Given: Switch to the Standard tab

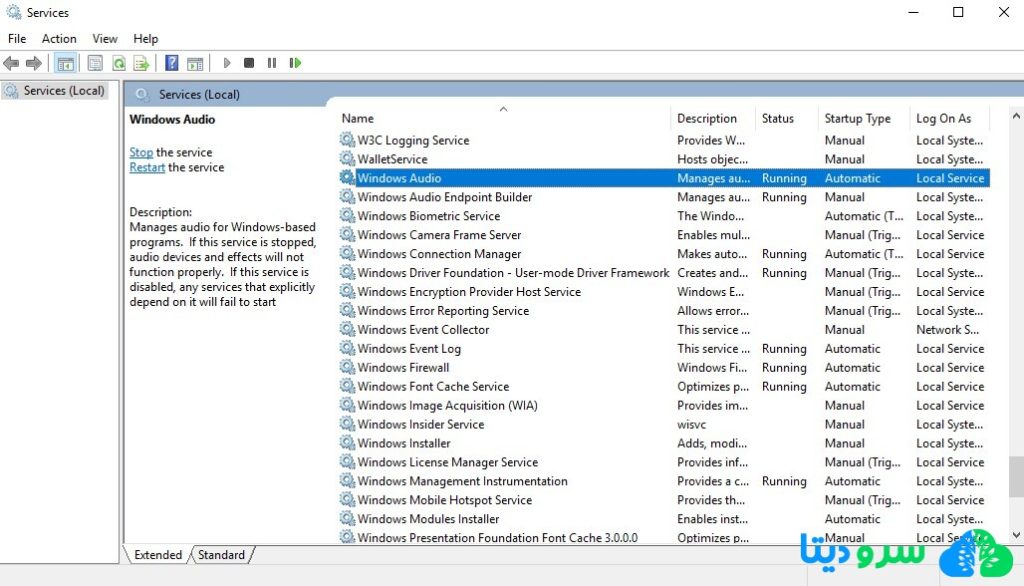Looking at the screenshot, I should 221,555.
